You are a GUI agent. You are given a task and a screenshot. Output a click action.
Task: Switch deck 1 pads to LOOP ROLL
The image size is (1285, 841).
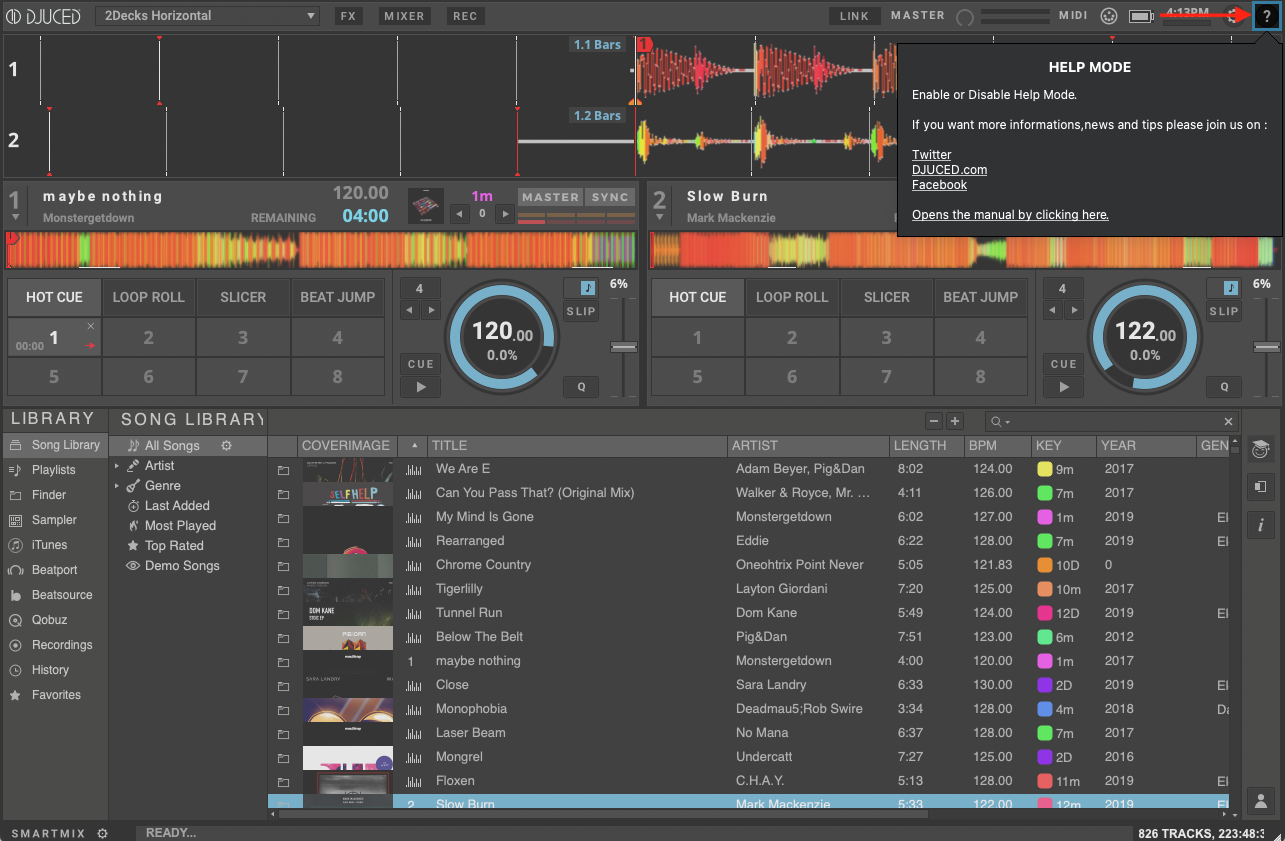tap(148, 297)
